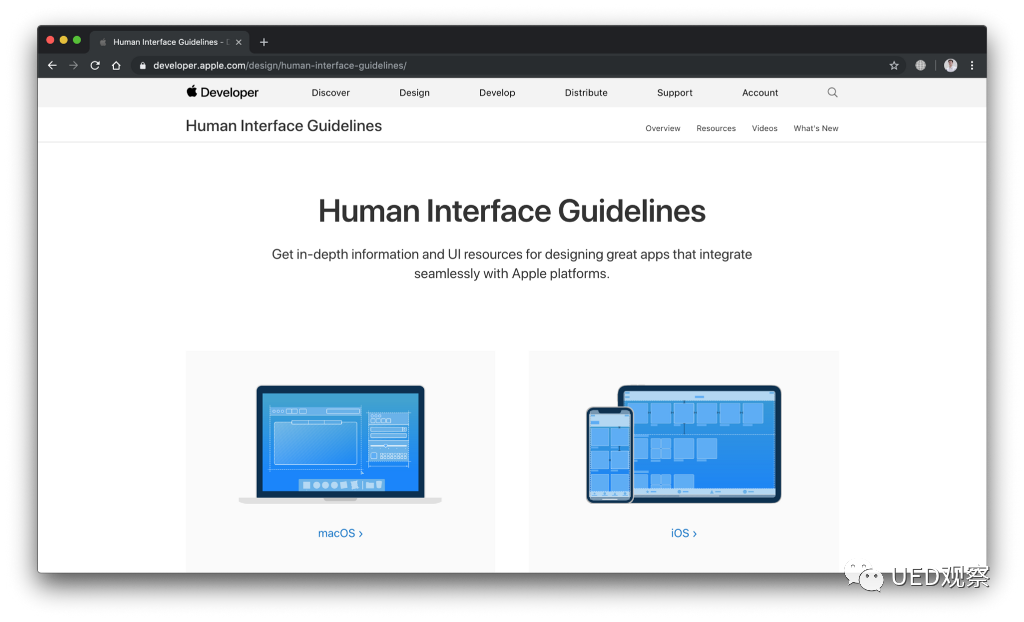
Task: Click the browser forward arrow
Action: pos(73,65)
